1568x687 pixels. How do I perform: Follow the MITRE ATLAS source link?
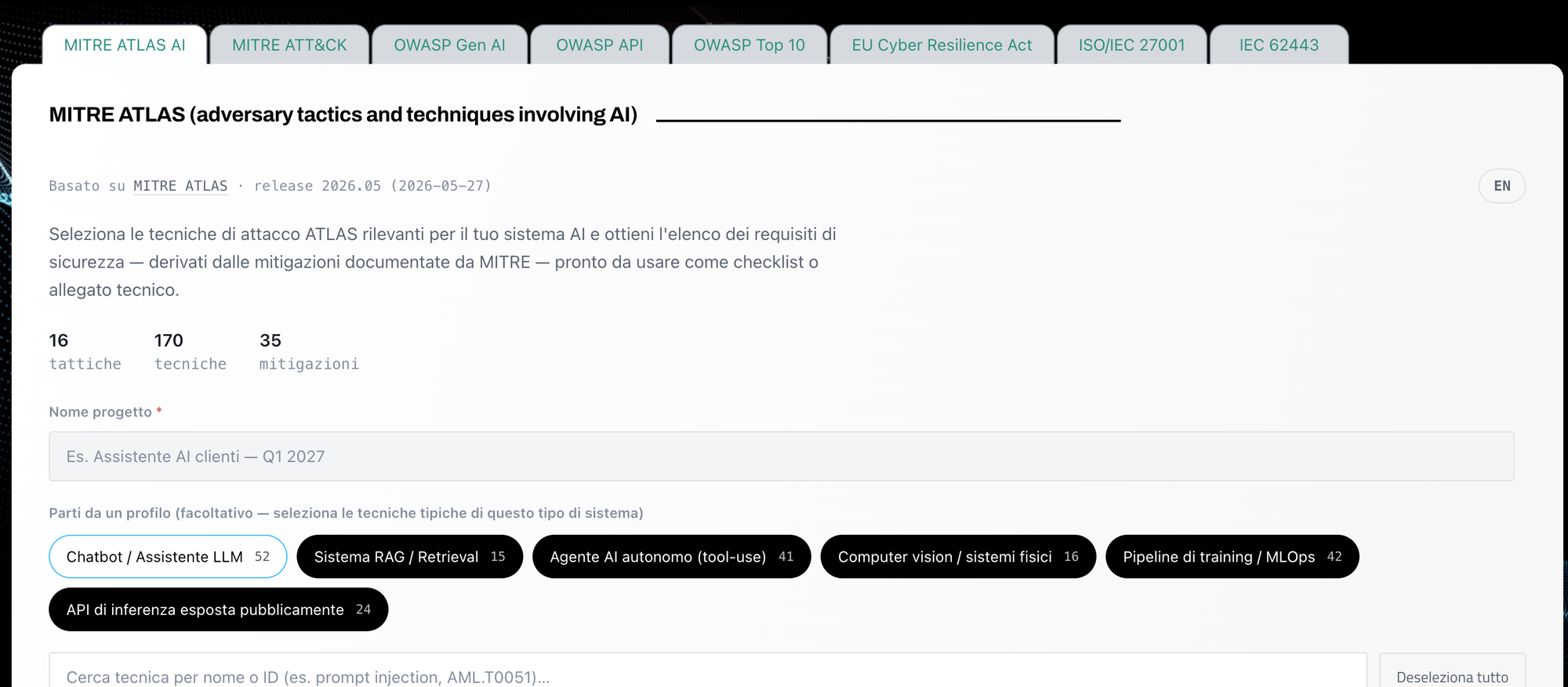point(180,186)
